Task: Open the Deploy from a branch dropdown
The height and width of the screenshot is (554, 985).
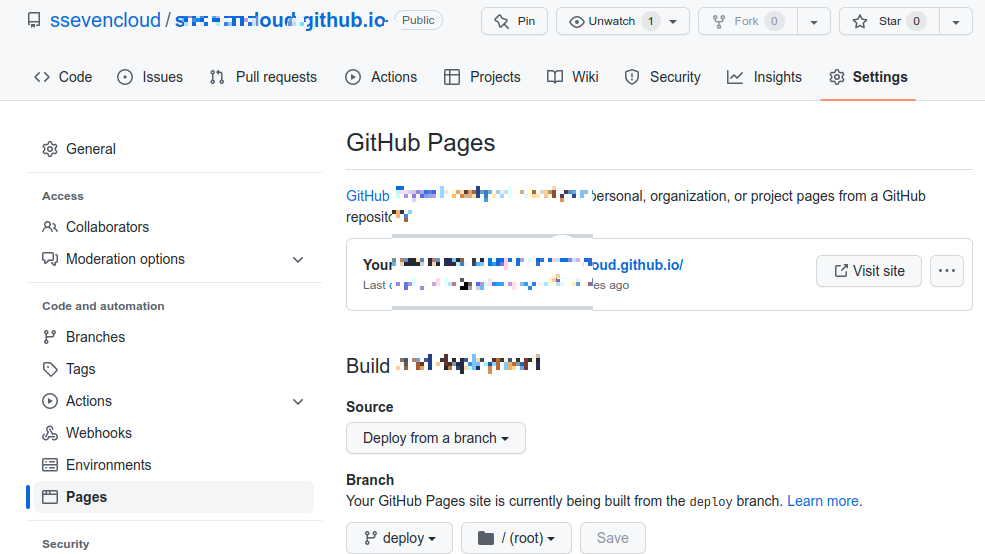Action: [x=435, y=438]
